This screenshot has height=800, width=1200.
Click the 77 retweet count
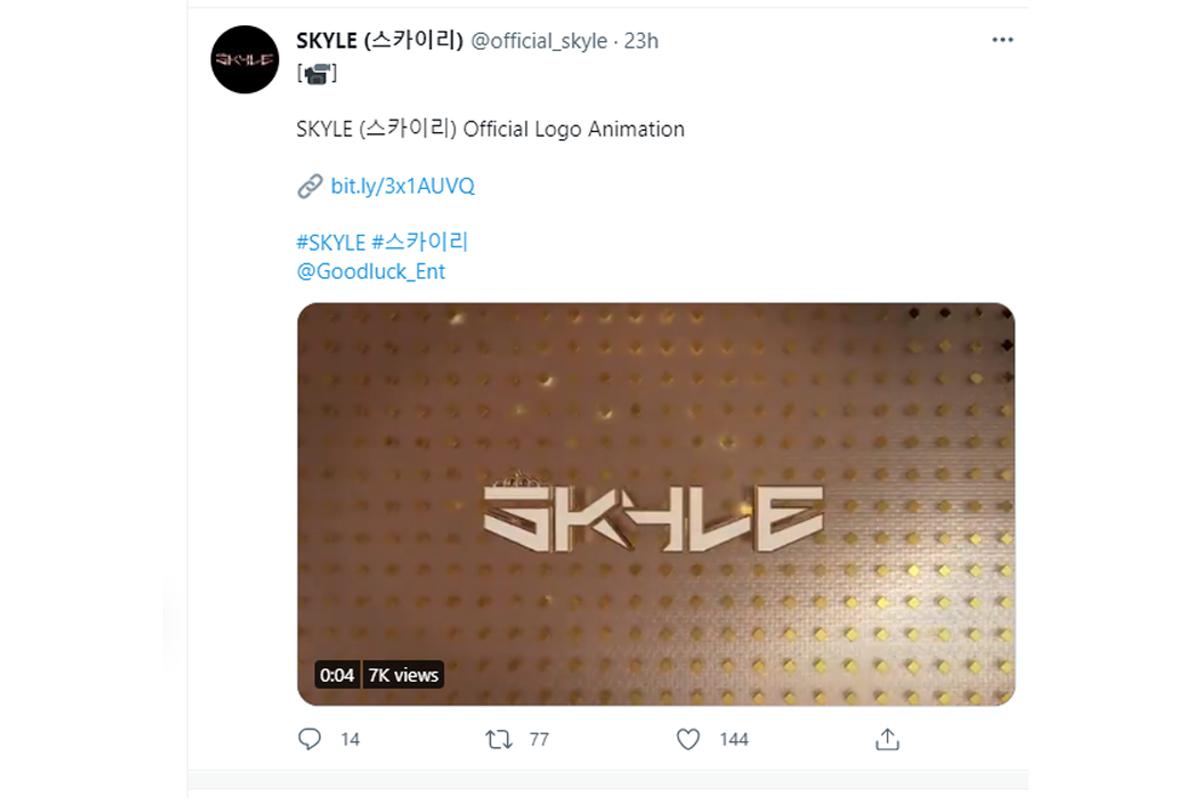tap(536, 739)
